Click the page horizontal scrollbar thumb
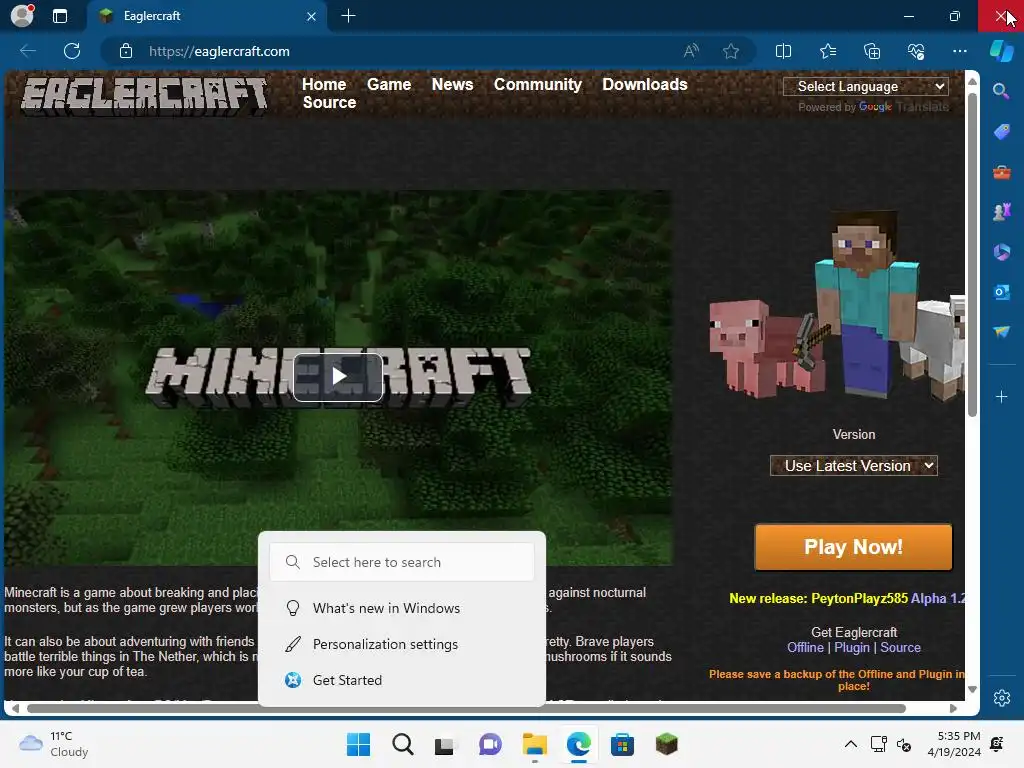1024x768 pixels. click(466, 709)
